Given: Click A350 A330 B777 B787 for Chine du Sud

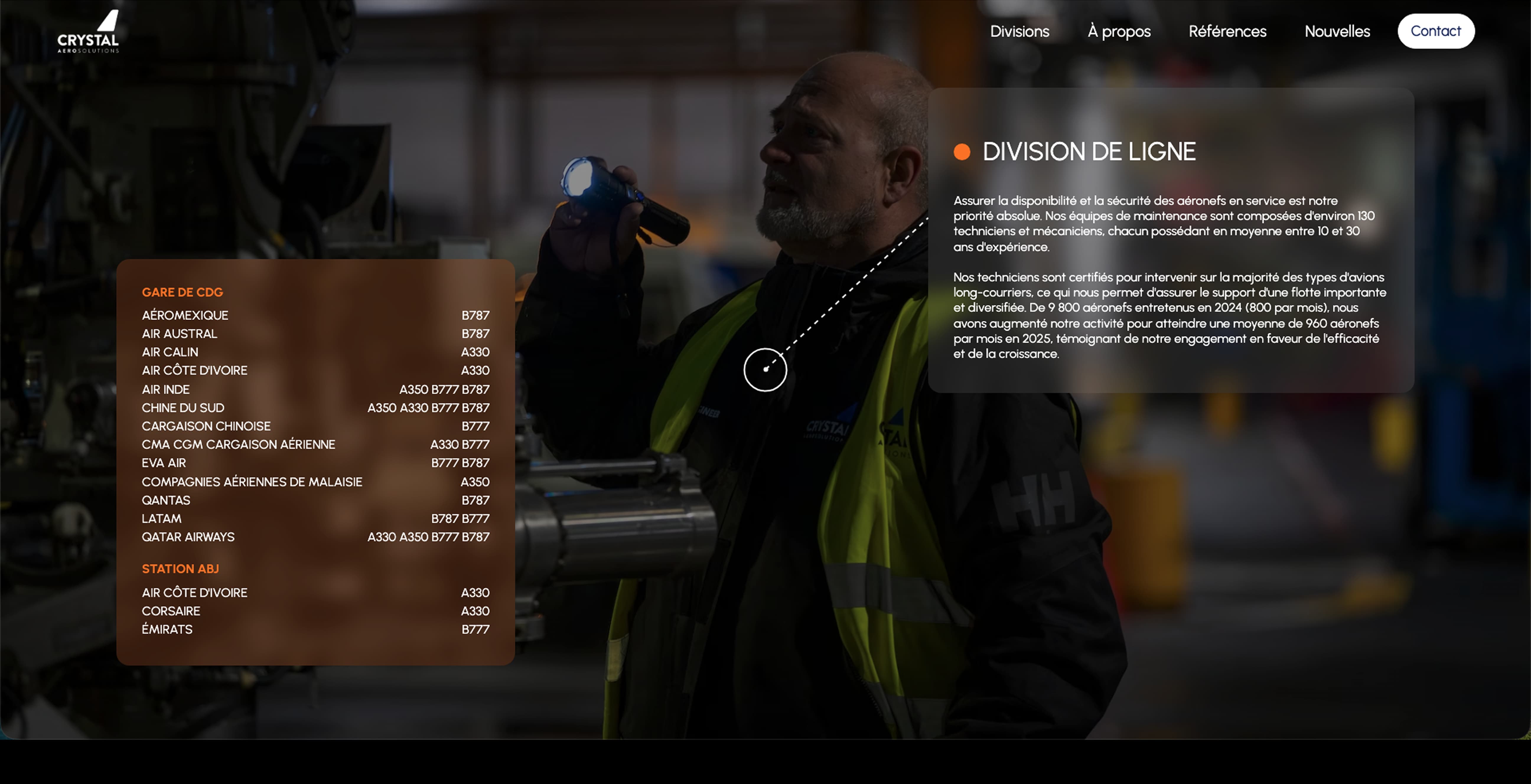Looking at the screenshot, I should pyautogui.click(x=429, y=408).
